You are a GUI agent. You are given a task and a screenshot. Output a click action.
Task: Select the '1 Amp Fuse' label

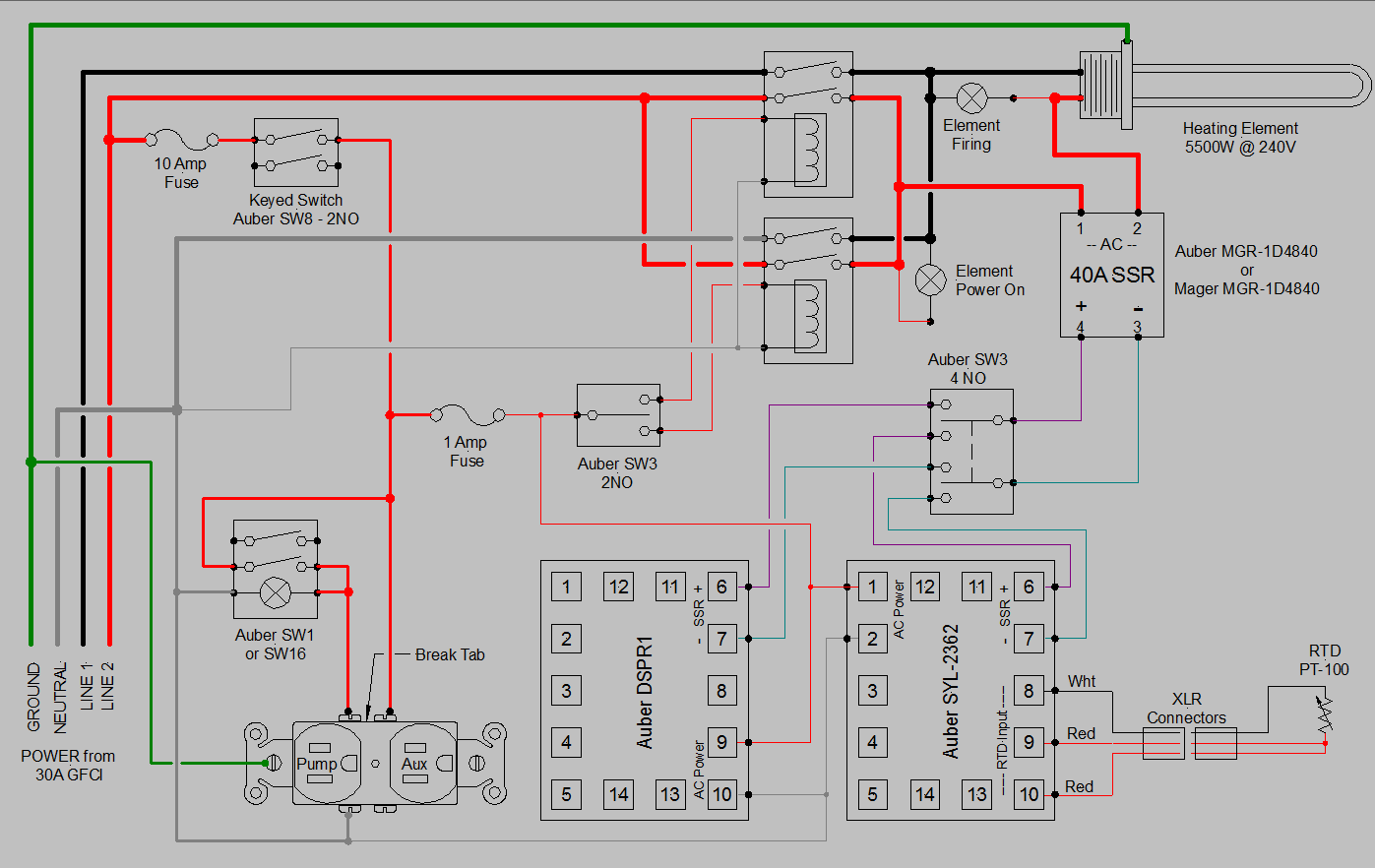tap(467, 452)
